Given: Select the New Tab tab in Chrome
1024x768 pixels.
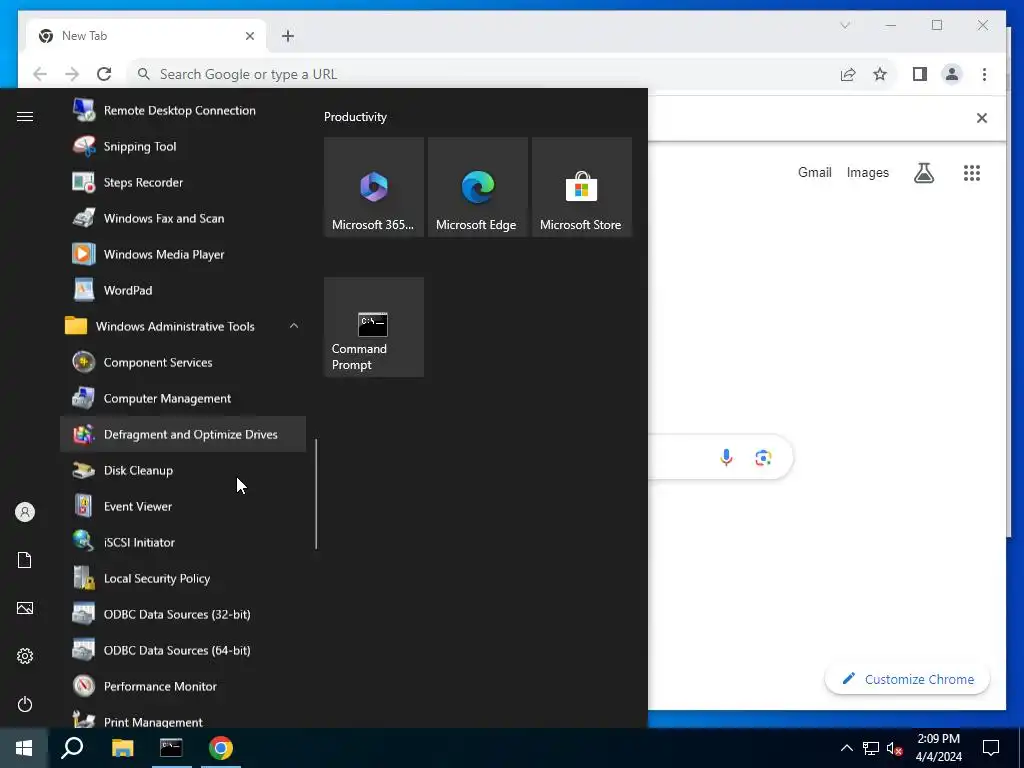Looking at the screenshot, I should 146,36.
